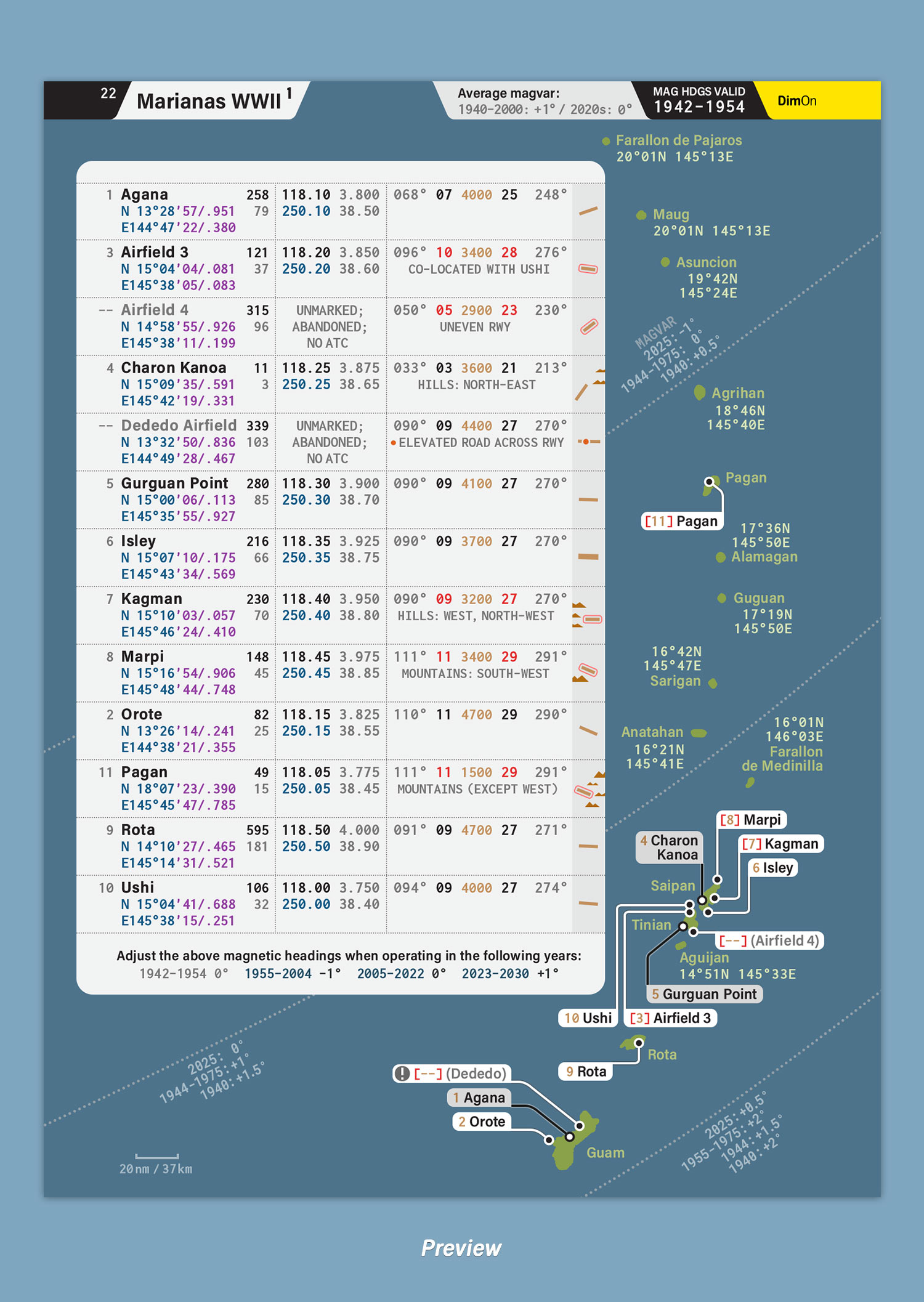Select the Pagan row runway icon with mountains
Viewport: 924px width, 1302px height.
click(588, 790)
